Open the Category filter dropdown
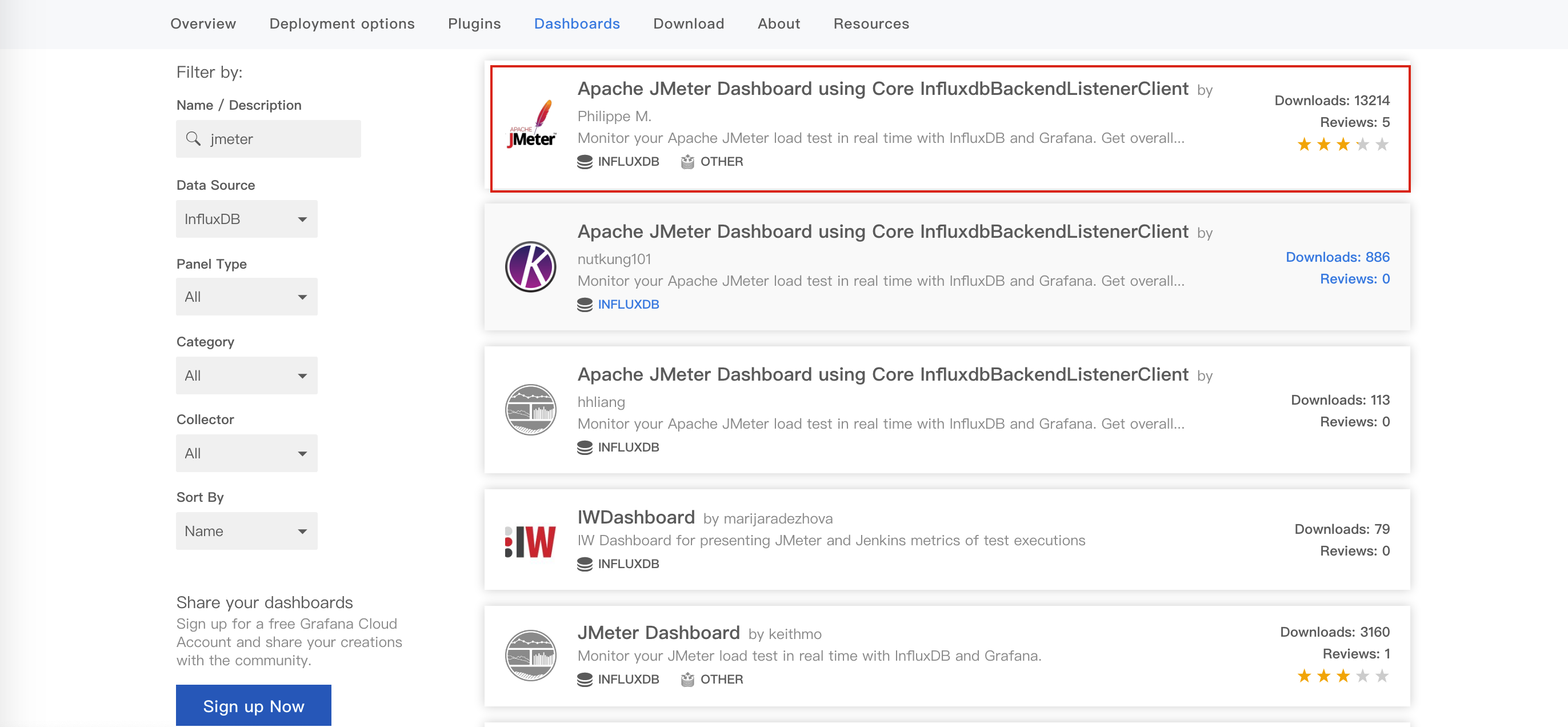This screenshot has height=727, width=1568. coord(246,376)
